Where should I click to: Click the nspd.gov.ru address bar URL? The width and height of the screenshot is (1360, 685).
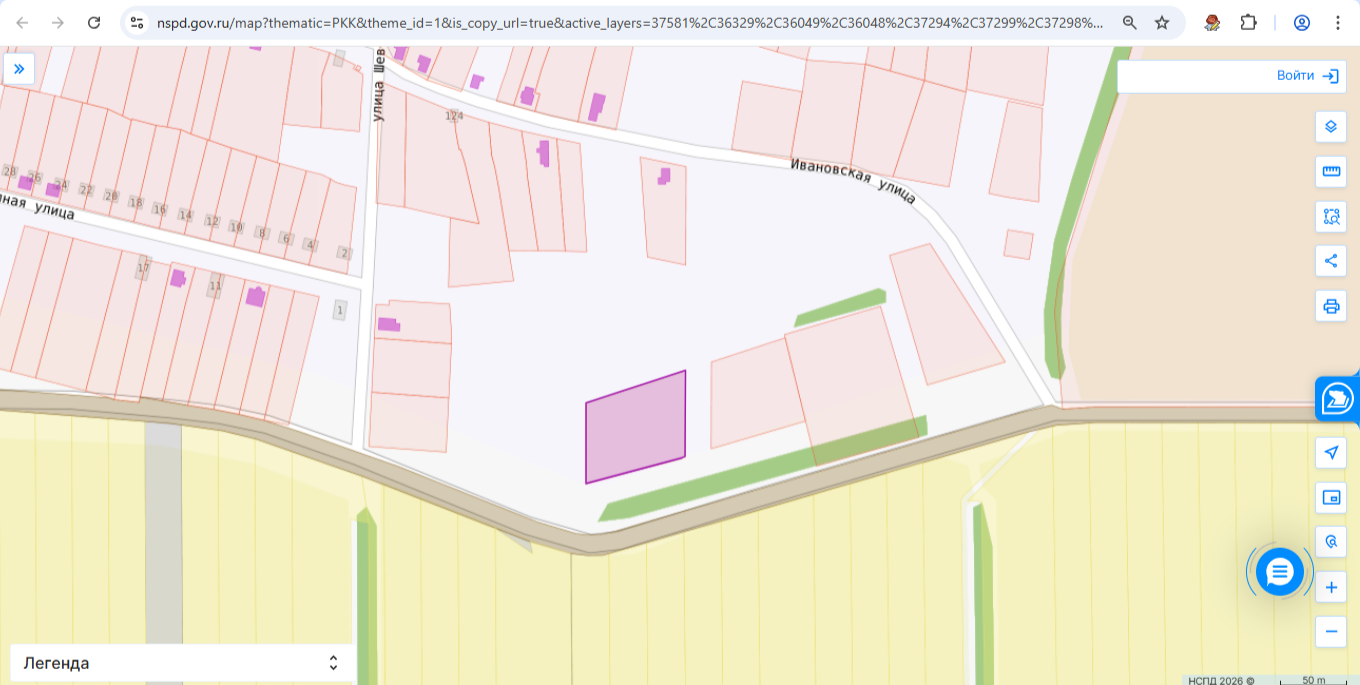[x=630, y=22]
